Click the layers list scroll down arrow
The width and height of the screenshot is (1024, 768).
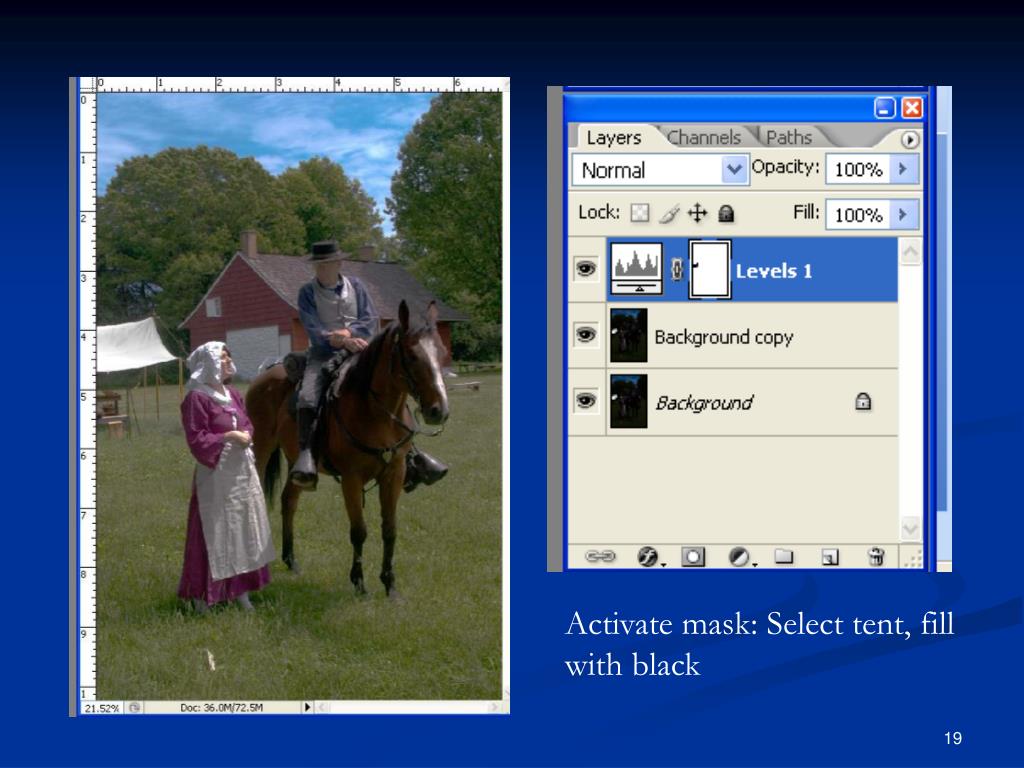pos(910,527)
